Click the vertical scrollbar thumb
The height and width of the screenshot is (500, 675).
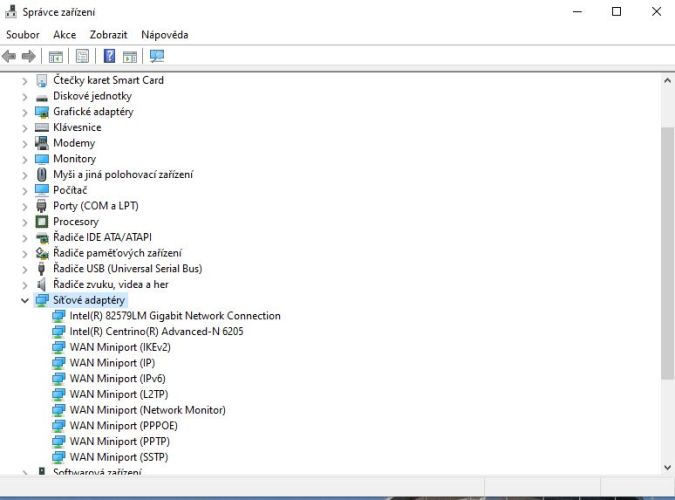(x=667, y=253)
